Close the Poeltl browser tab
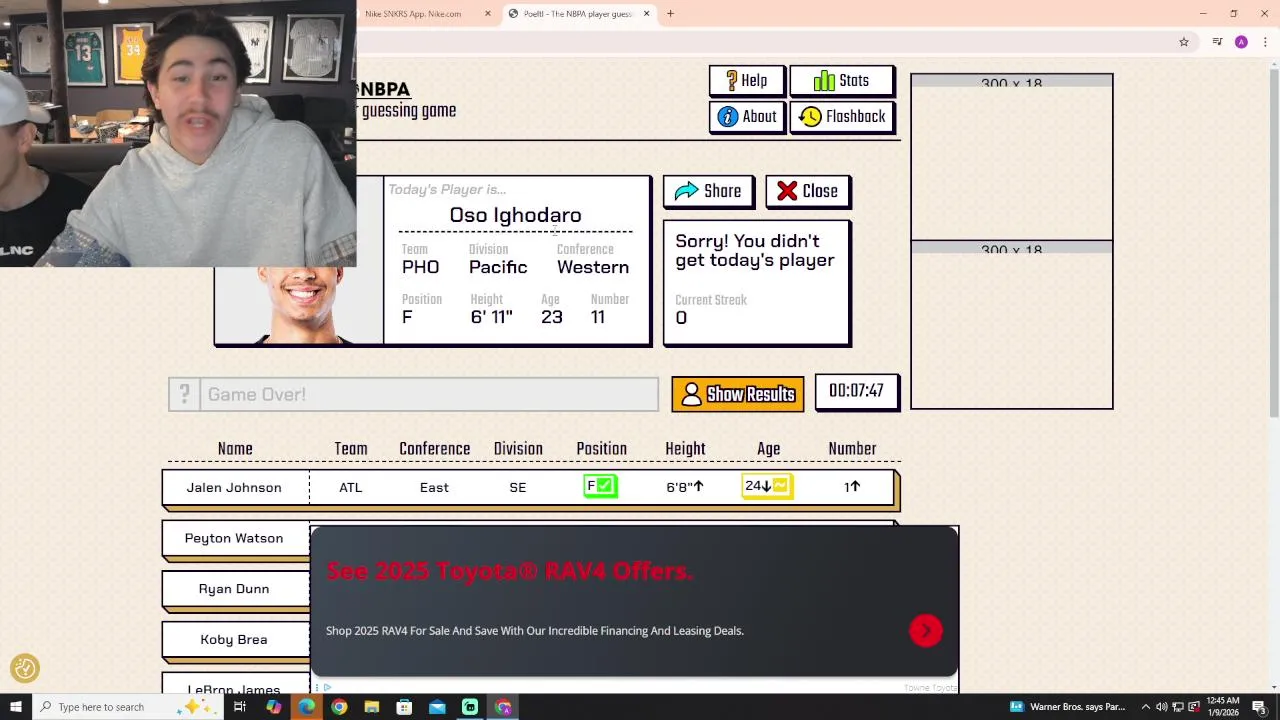 646,14
